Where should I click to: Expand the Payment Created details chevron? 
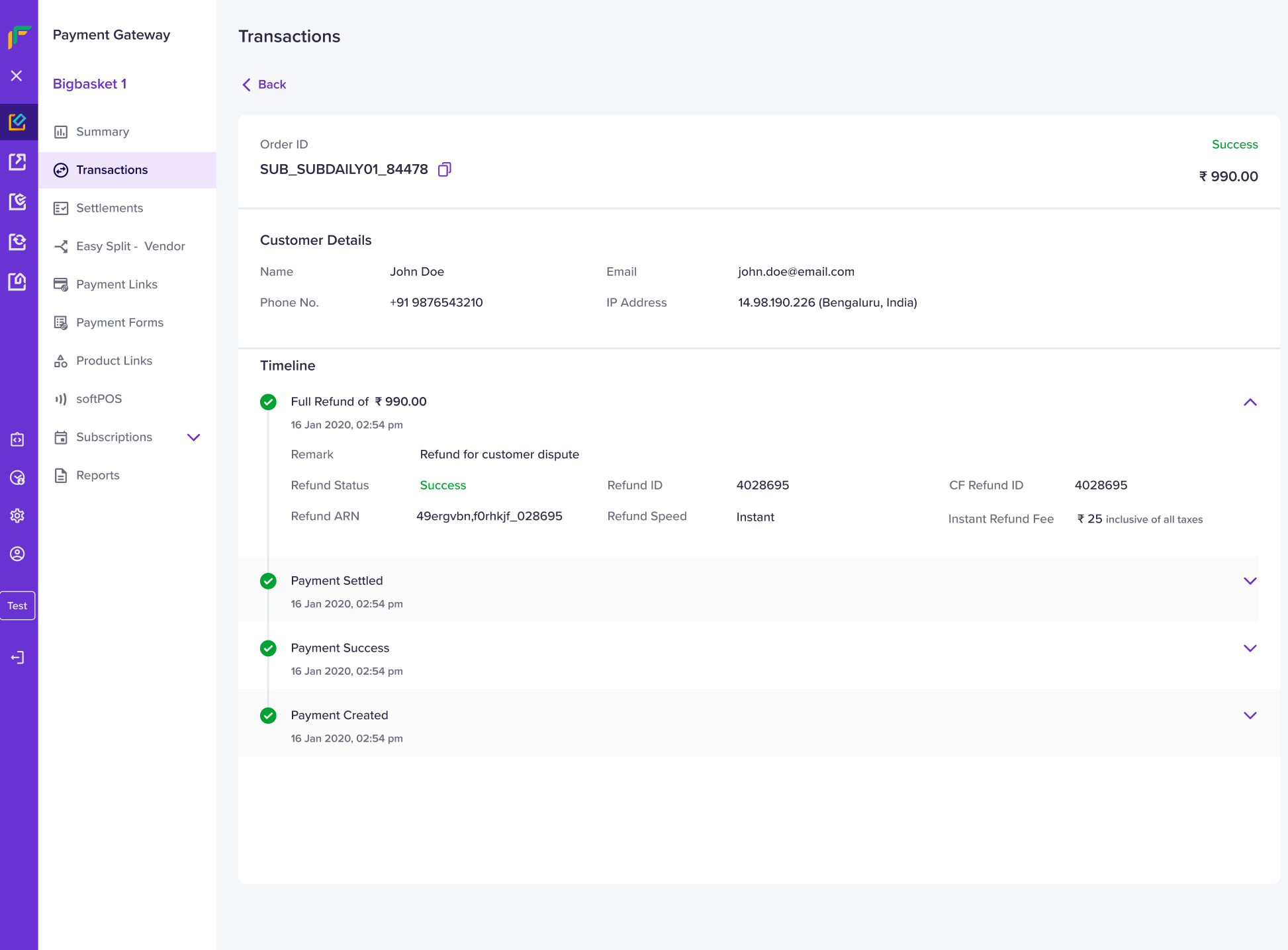[1250, 716]
